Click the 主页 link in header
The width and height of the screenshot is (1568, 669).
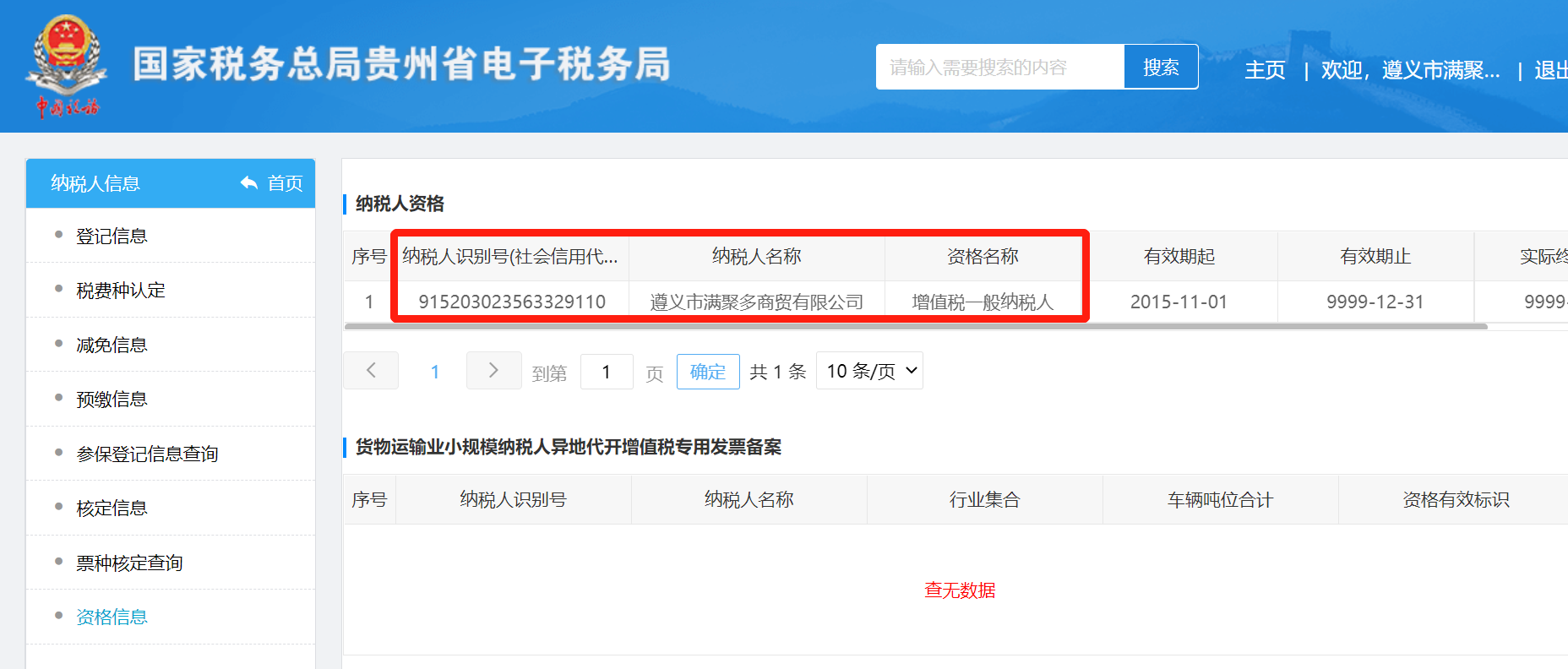point(1265,70)
